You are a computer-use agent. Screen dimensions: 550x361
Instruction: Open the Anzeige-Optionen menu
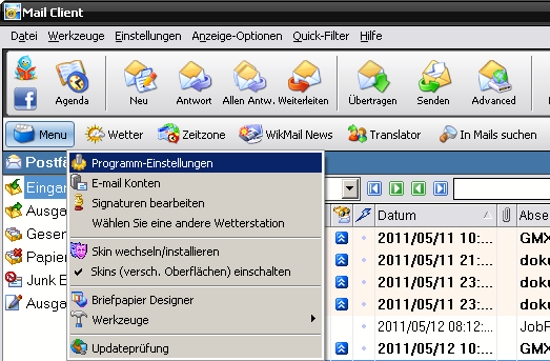(237, 36)
